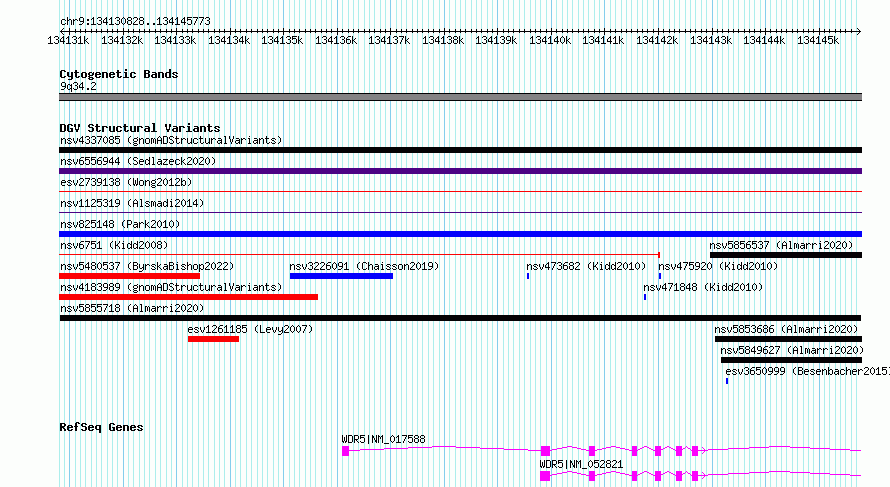The image size is (890, 487).
Task: Click the 134145k ruler tick label
Action: [x=818, y=40]
